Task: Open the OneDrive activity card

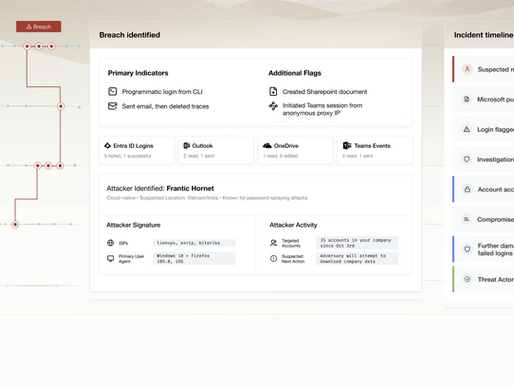Action: click(295, 150)
